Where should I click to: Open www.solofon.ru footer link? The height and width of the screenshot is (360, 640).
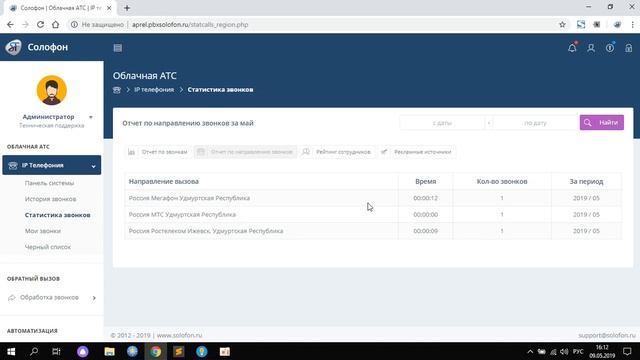click(179, 335)
